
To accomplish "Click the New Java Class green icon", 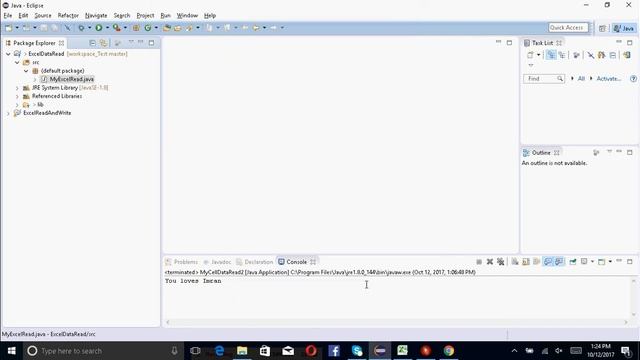I will pos(148,28).
